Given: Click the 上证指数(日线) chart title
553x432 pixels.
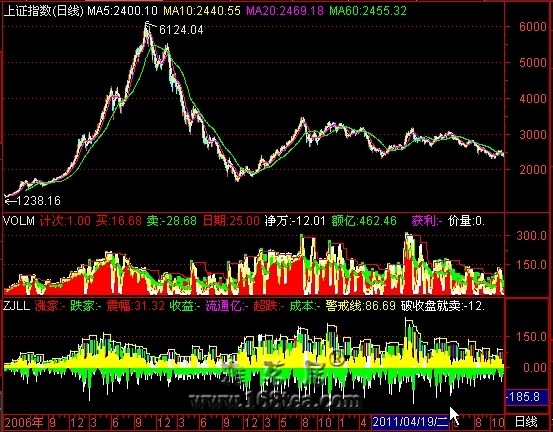Looking at the screenshot, I should (x=43, y=11).
